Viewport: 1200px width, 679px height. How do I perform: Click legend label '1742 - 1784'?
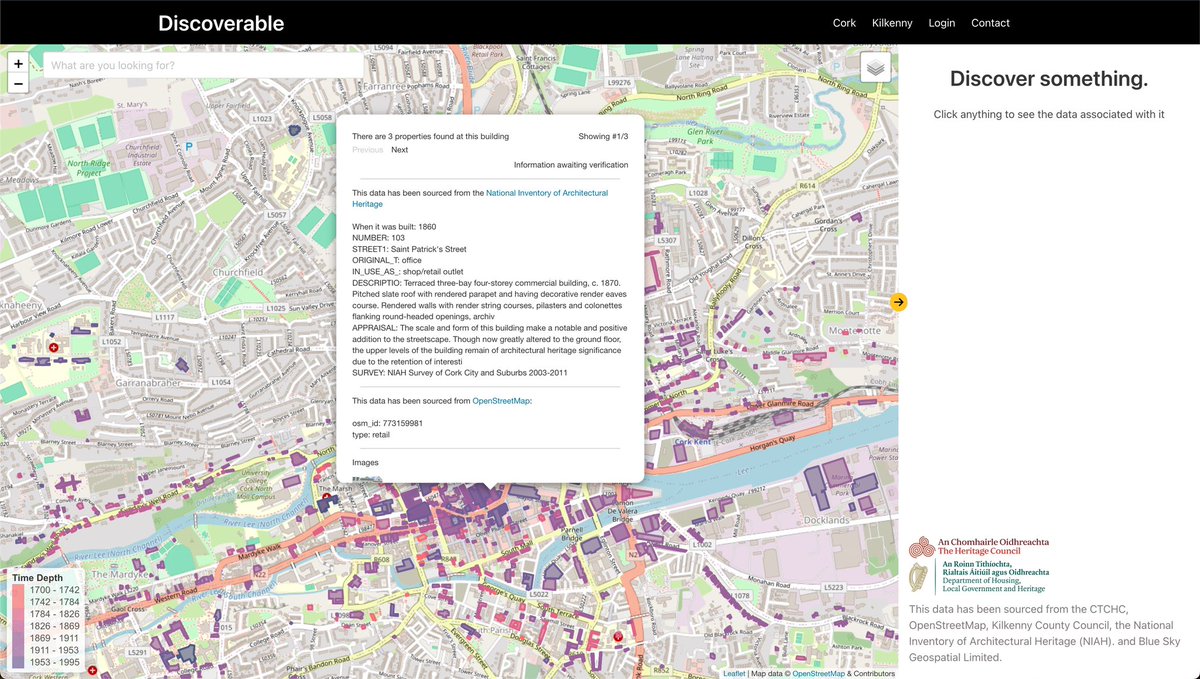(53, 602)
